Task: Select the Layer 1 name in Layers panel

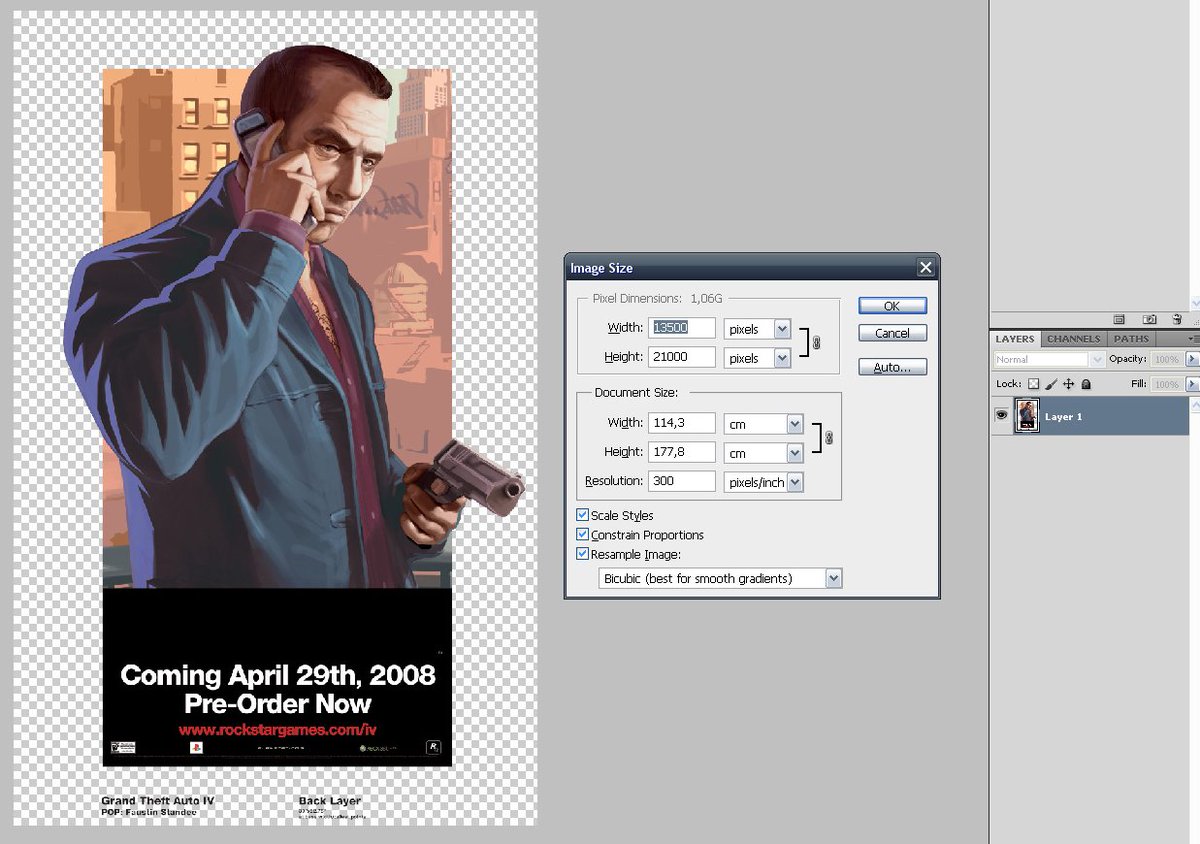Action: [x=1064, y=417]
